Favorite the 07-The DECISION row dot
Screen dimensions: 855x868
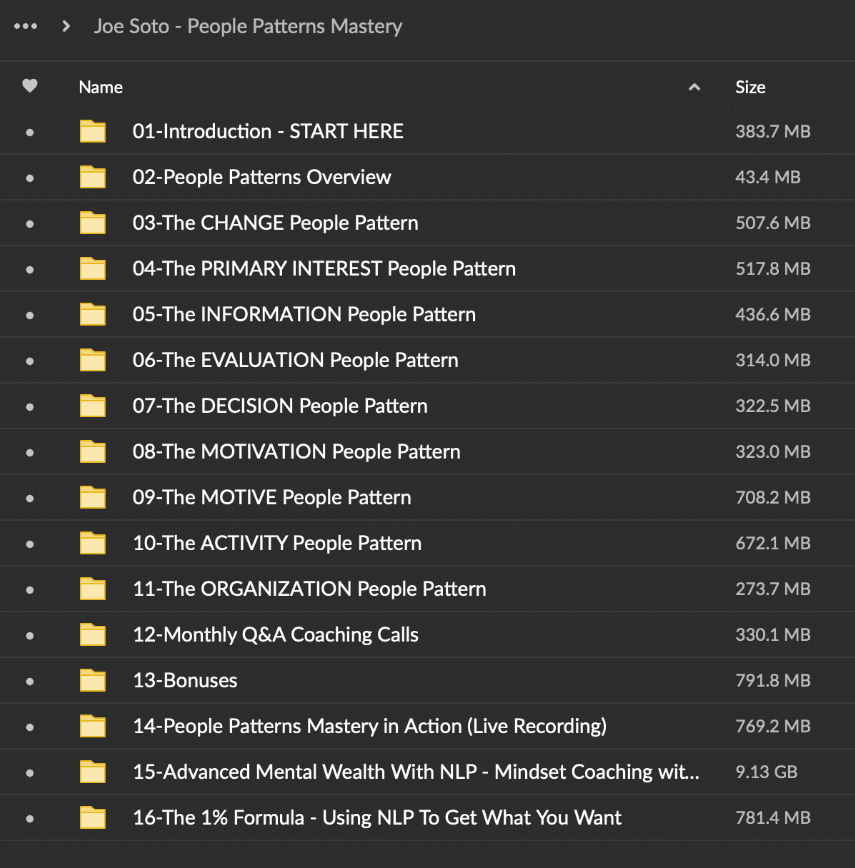(x=30, y=407)
